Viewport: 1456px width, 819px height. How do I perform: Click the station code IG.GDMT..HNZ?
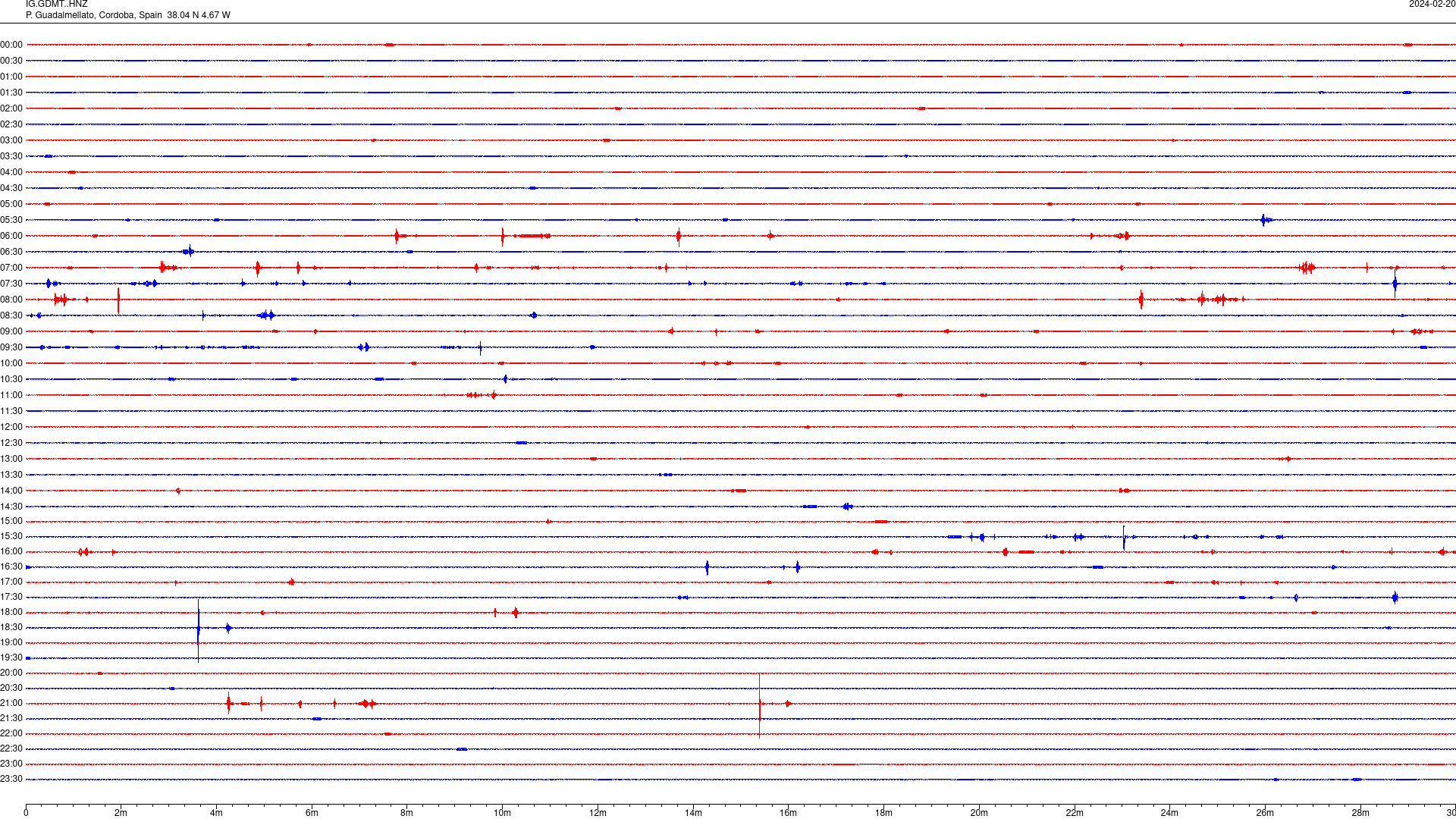57,5
